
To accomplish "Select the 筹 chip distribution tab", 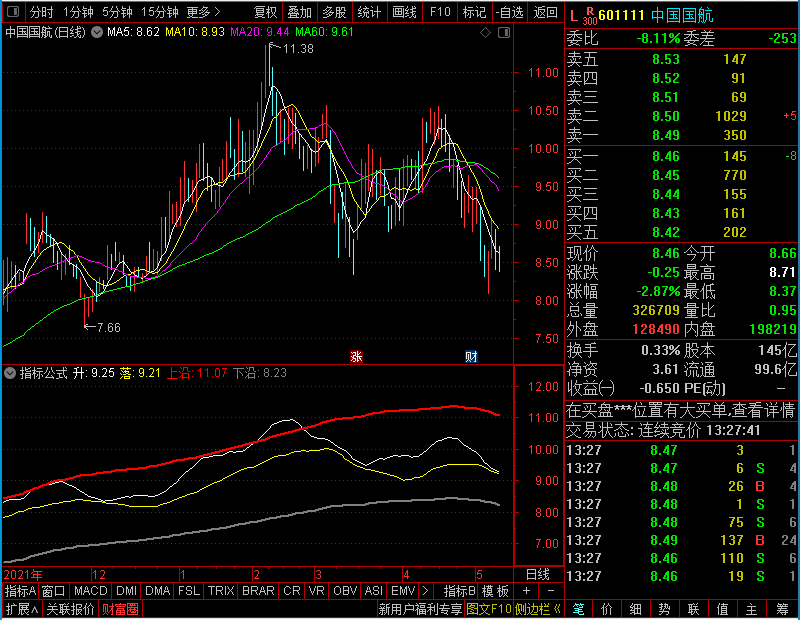I will tap(782, 609).
